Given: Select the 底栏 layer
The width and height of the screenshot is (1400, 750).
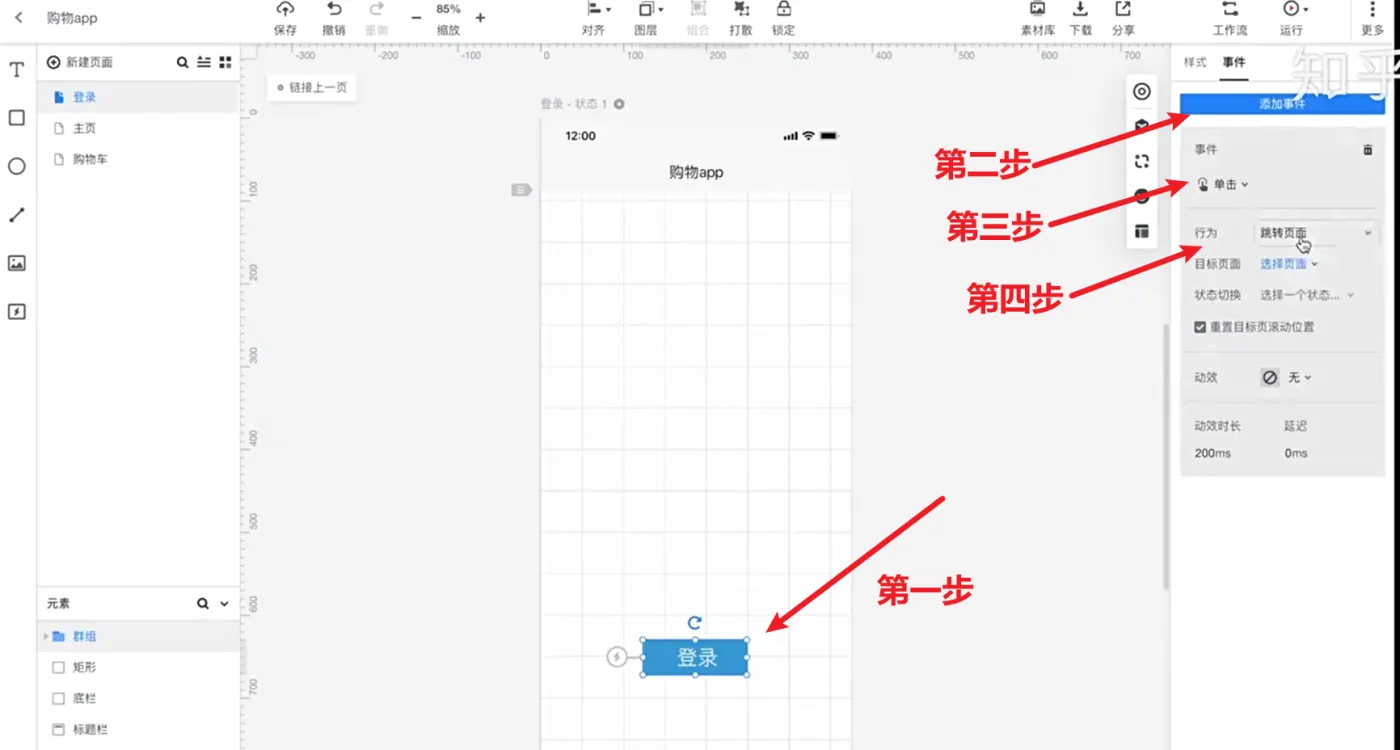Looking at the screenshot, I should pos(138,698).
